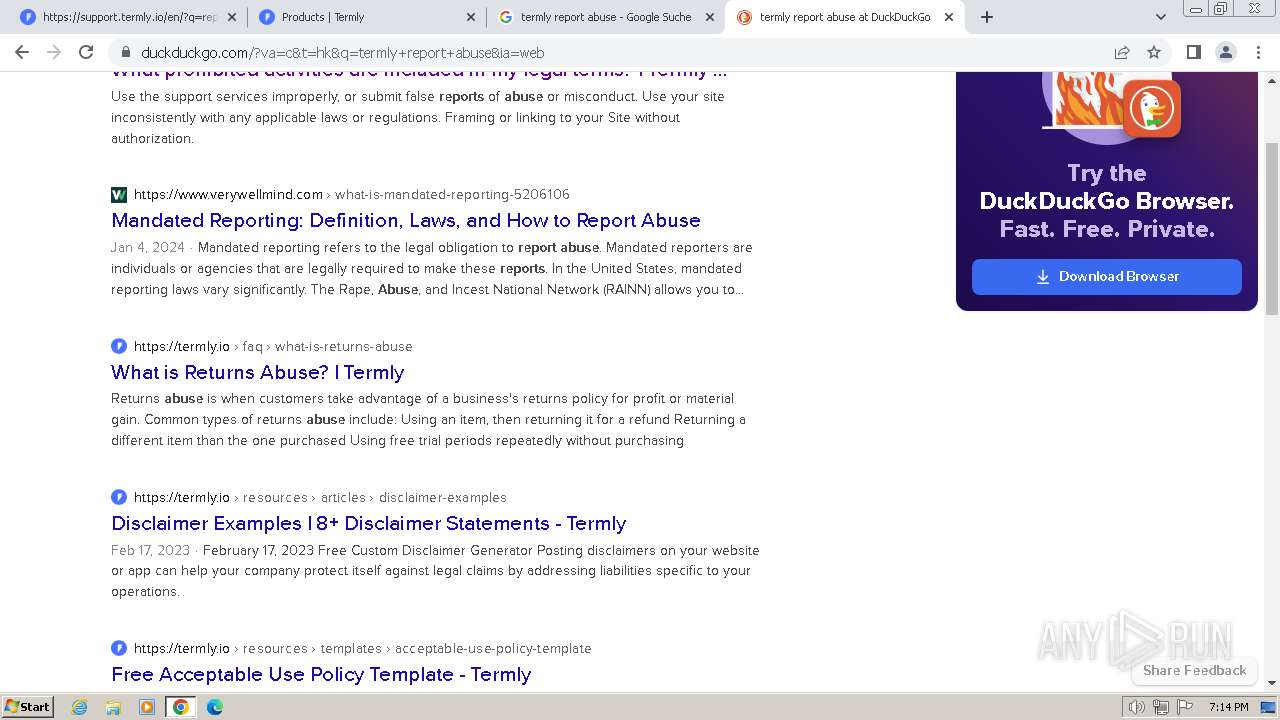
Task: Click Termly favicon beside disclaimer-examples result
Action: [119, 497]
